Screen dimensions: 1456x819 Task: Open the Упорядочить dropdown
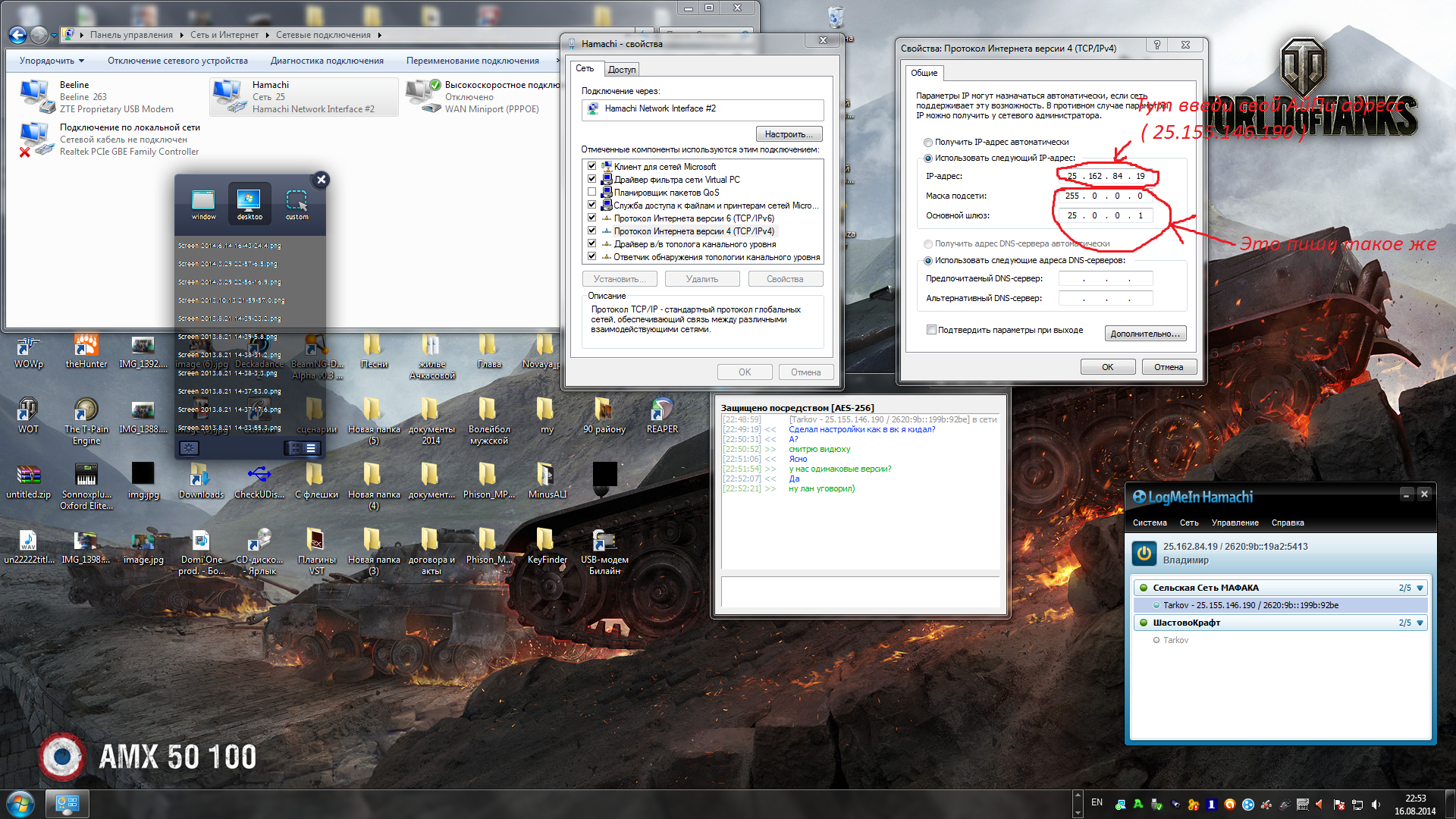click(x=52, y=61)
